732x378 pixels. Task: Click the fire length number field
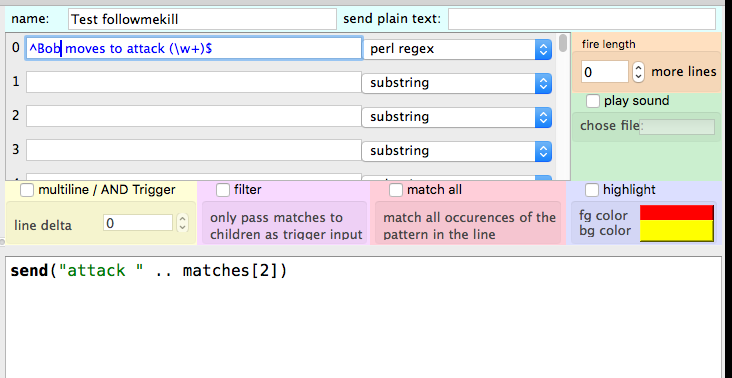point(605,72)
